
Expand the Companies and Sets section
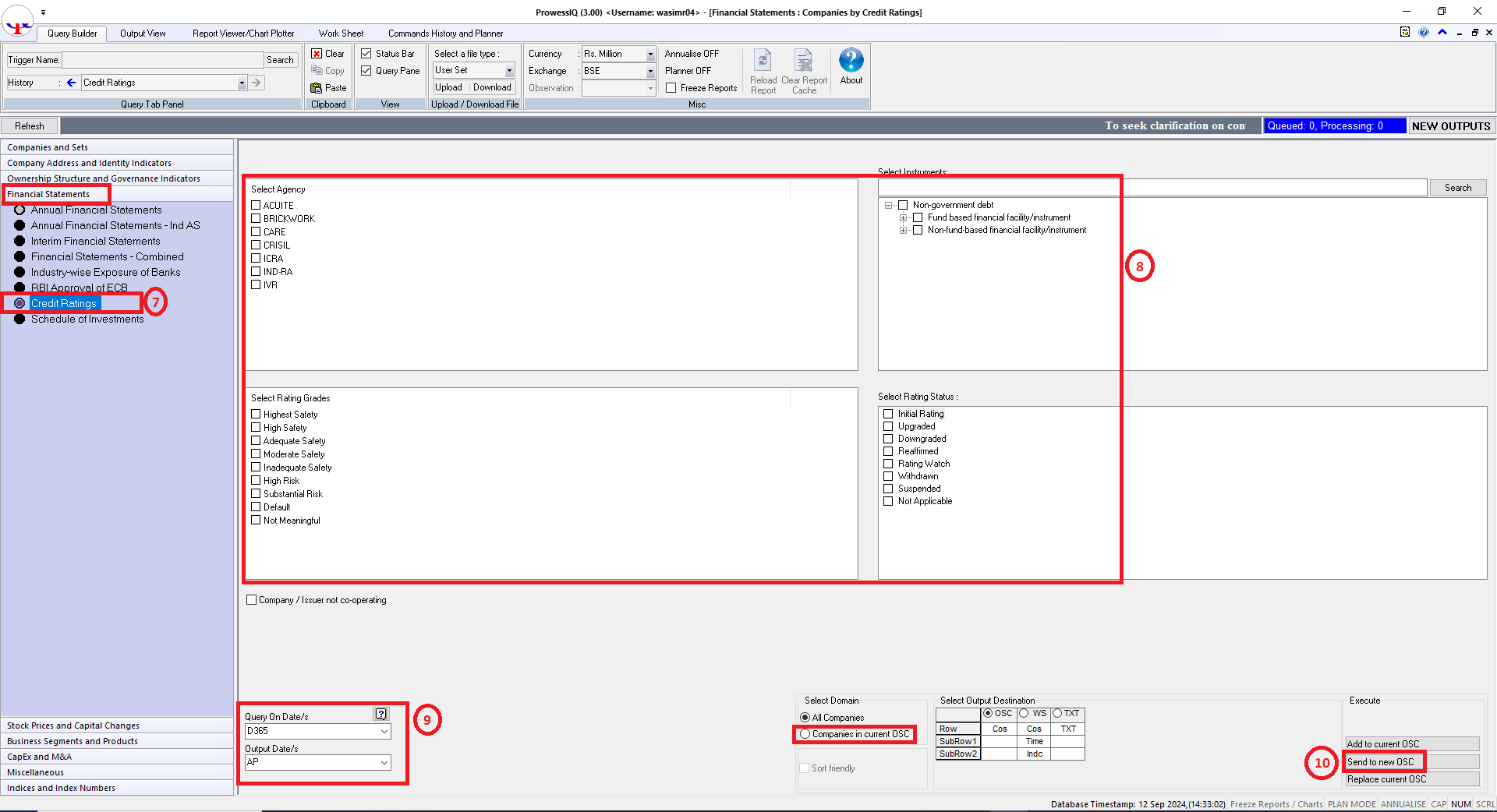pyautogui.click(x=117, y=147)
